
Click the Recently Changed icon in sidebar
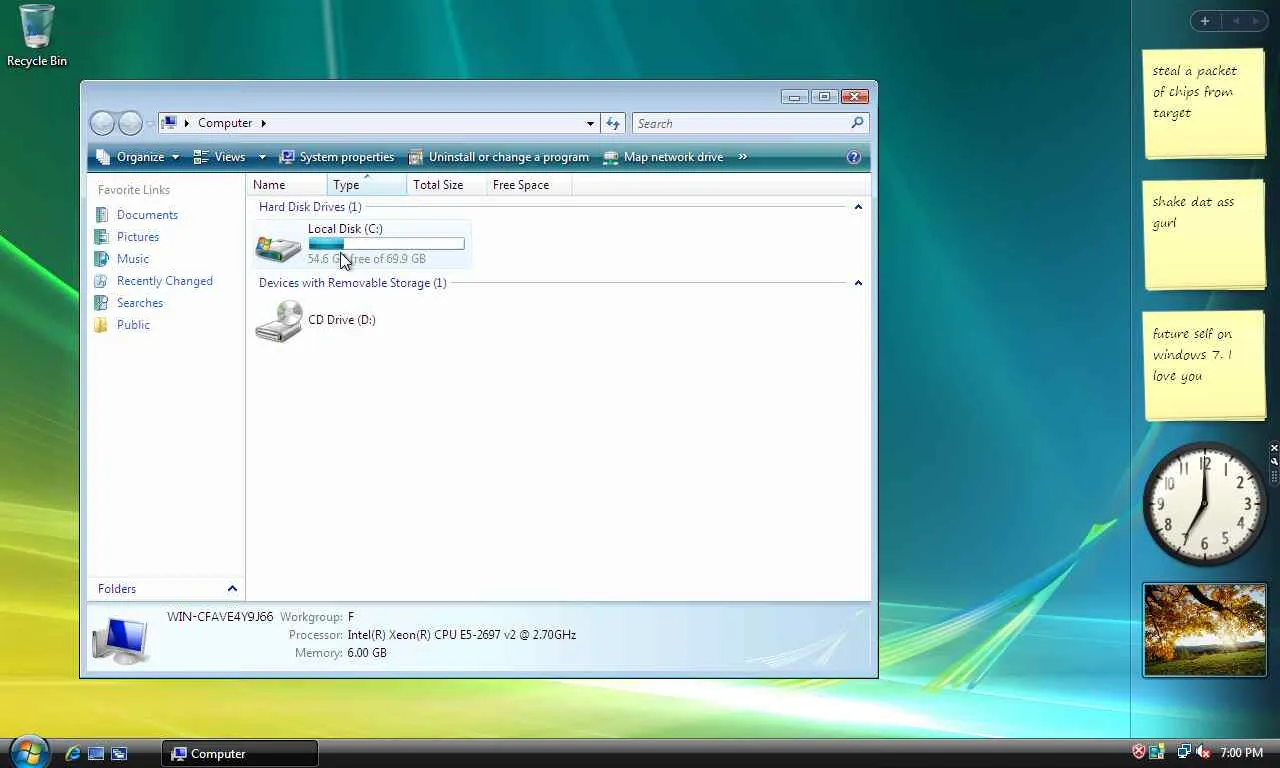pyautogui.click(x=101, y=281)
